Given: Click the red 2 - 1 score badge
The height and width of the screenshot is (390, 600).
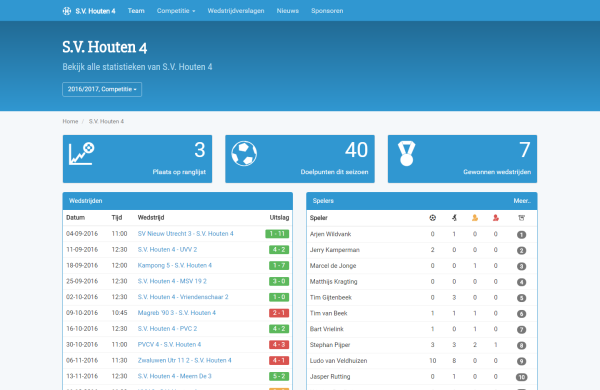Looking at the screenshot, I should coord(279,313).
